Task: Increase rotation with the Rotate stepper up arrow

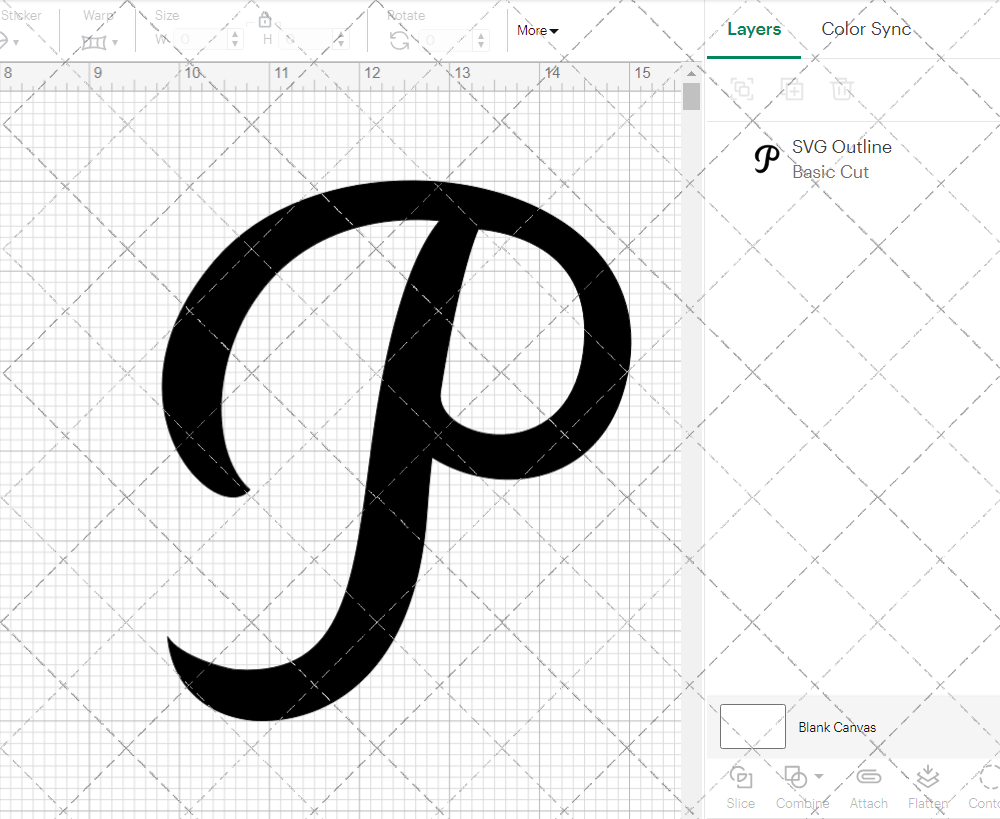Action: (481, 35)
